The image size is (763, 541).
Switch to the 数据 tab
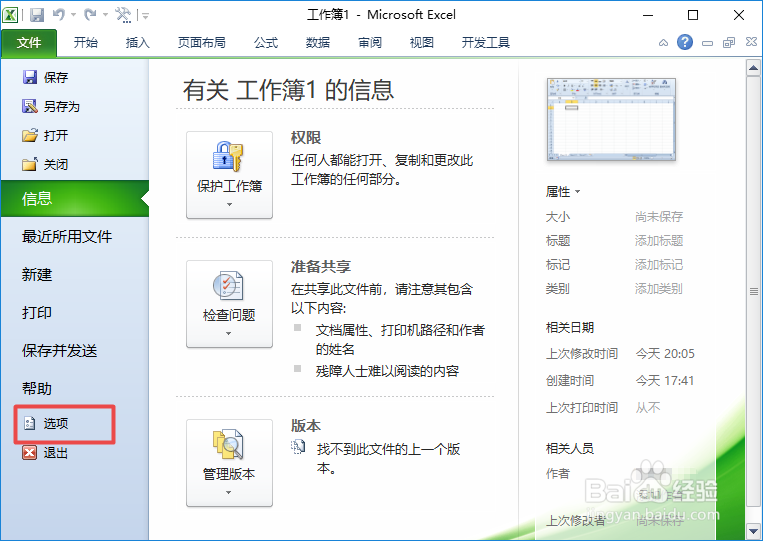tap(318, 43)
